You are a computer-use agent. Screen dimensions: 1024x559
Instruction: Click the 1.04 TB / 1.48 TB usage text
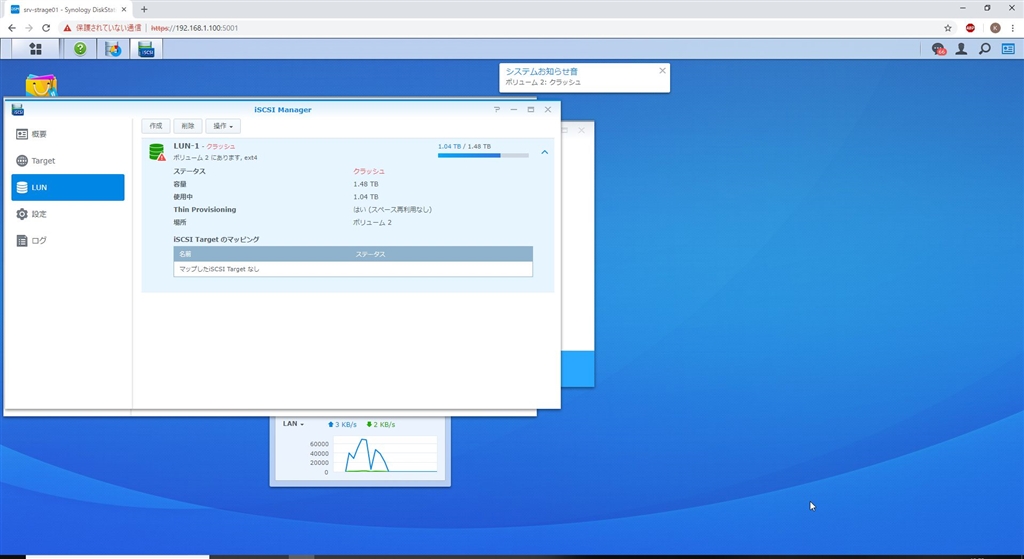click(x=464, y=146)
